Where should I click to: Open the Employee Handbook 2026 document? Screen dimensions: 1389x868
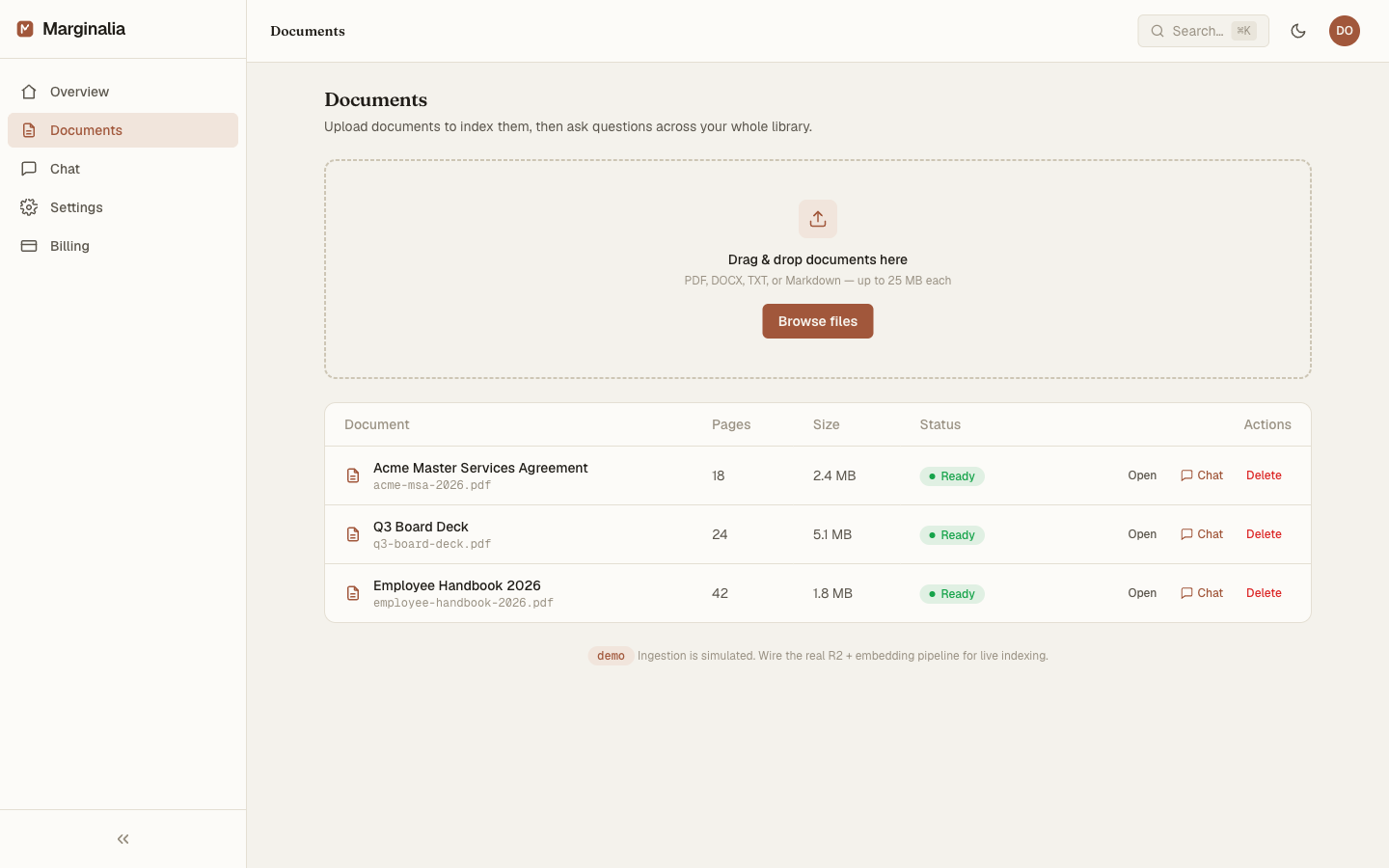1142,593
